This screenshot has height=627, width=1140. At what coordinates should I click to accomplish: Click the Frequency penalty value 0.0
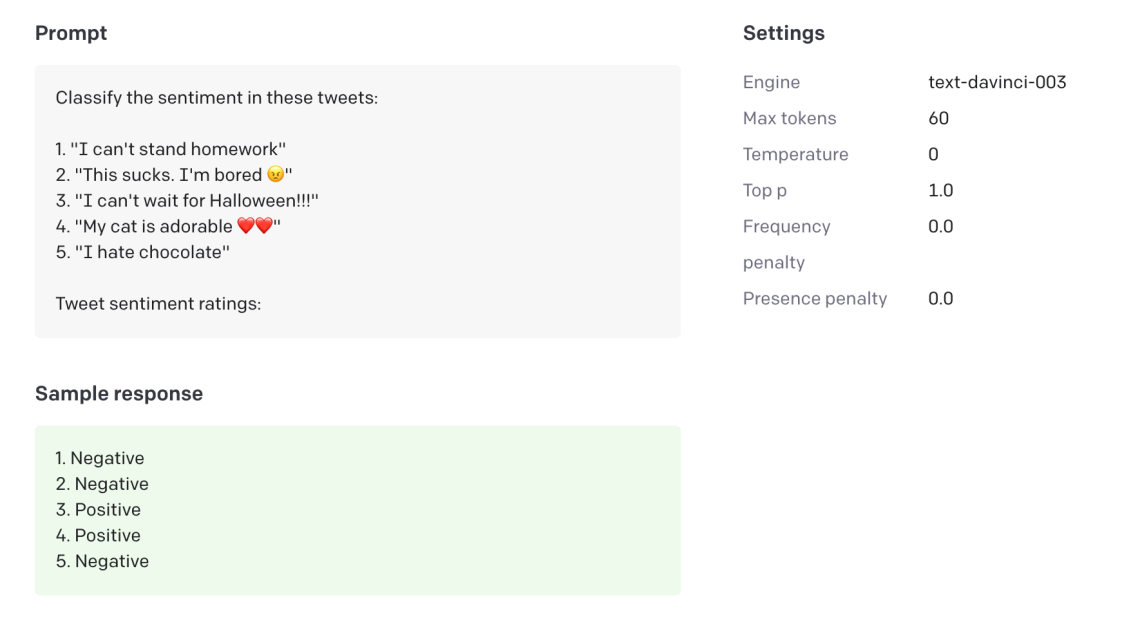[x=940, y=226]
